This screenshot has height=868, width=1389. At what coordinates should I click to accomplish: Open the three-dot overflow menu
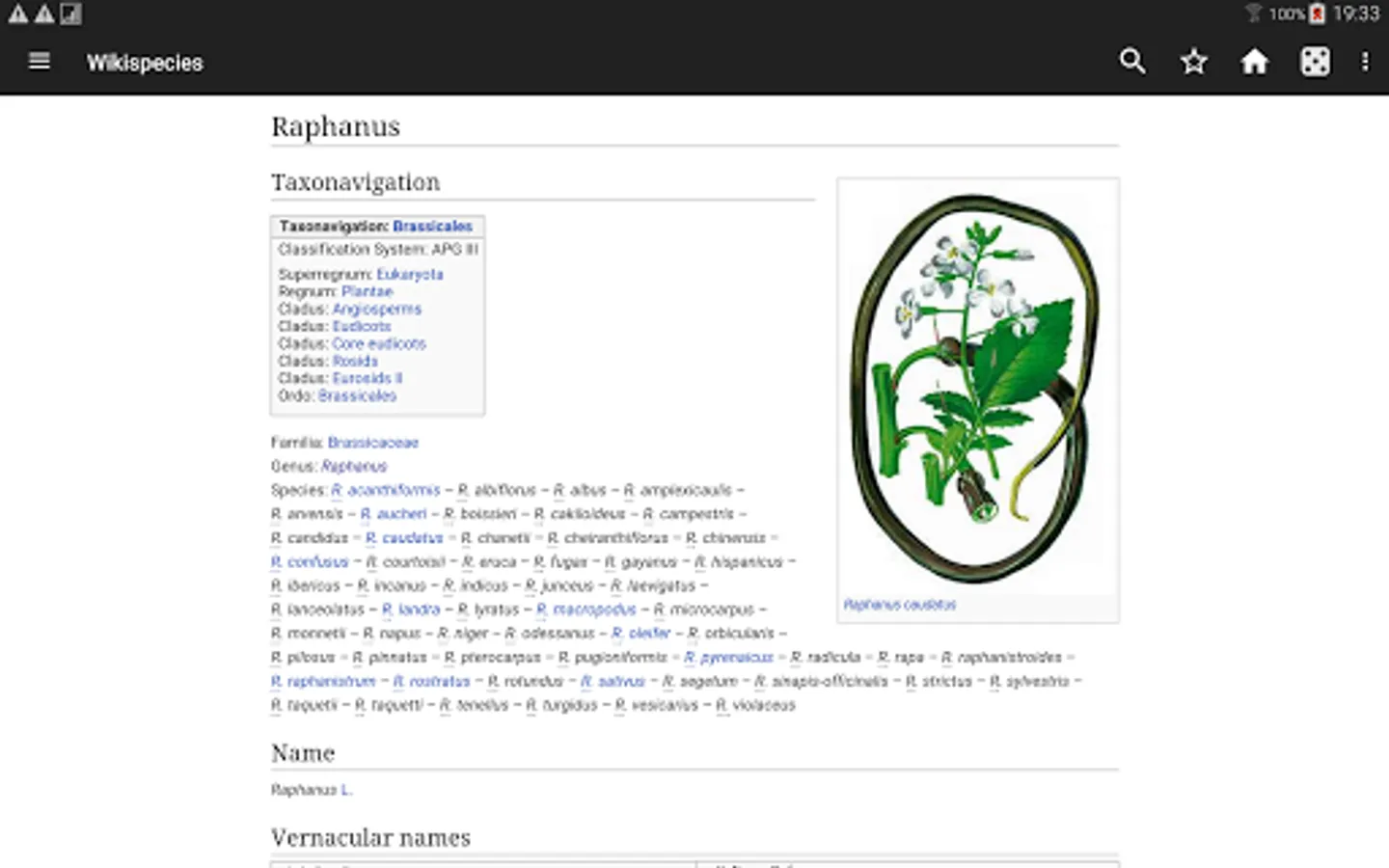coord(1365,62)
